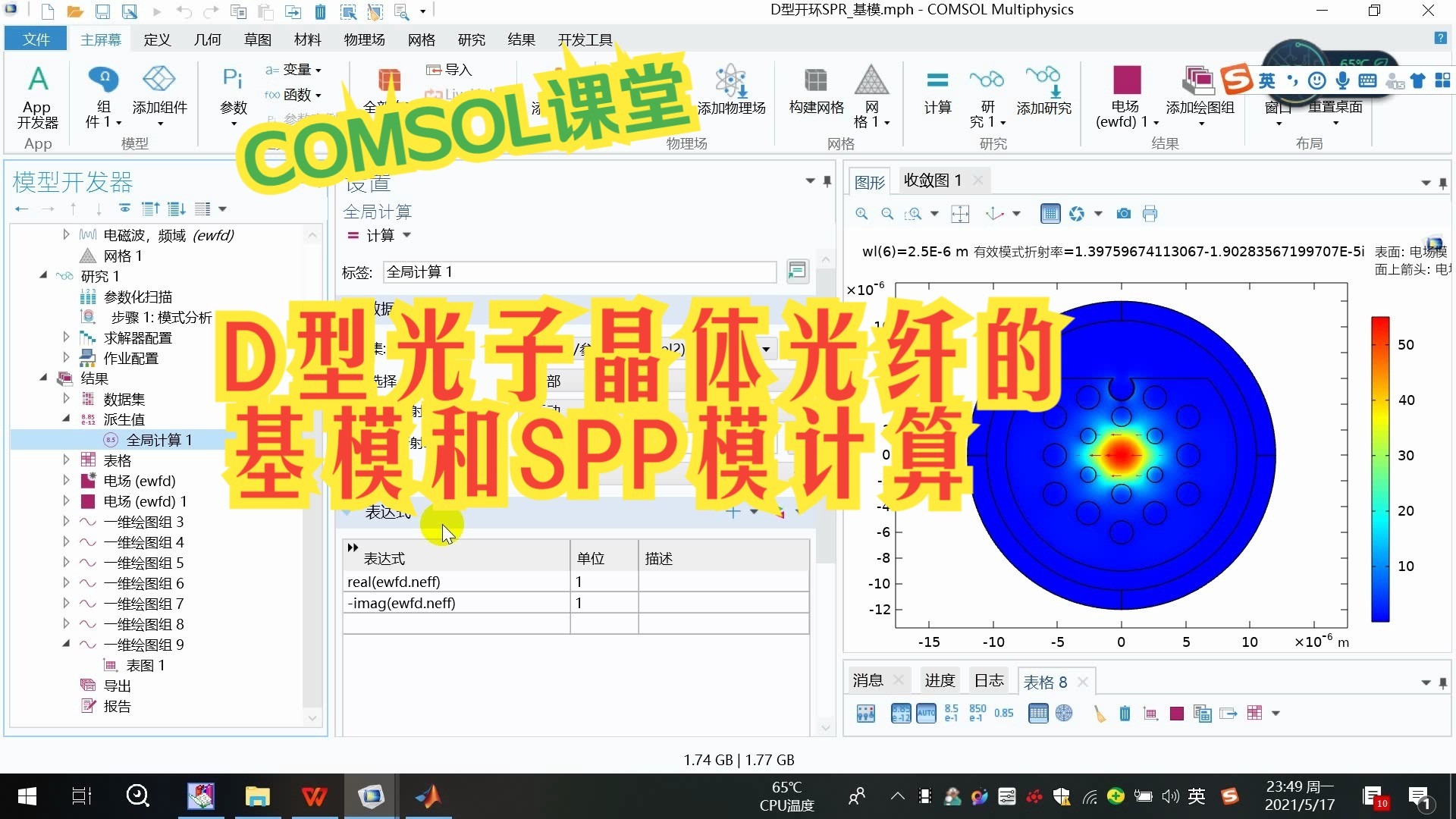The image size is (1456, 819).
Task: Click the print icon in graphics toolbar
Action: (1150, 214)
